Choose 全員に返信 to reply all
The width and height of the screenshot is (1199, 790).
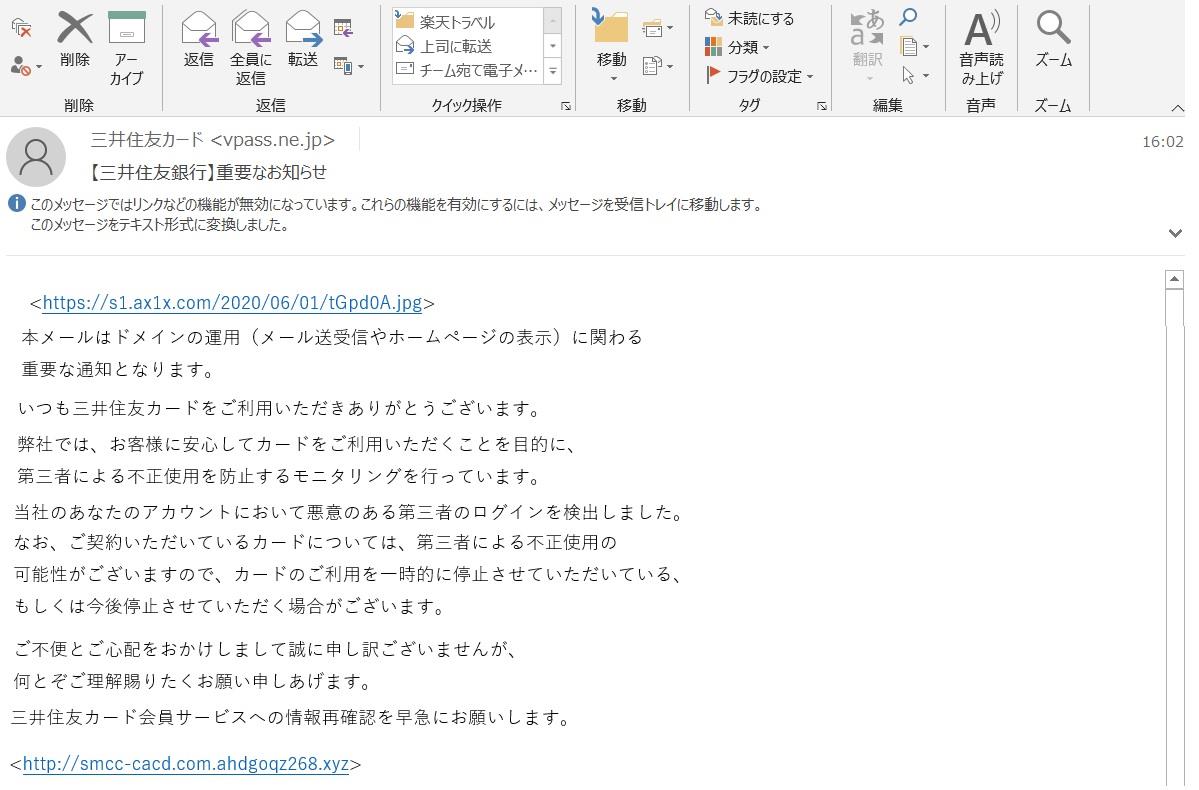[x=251, y=47]
